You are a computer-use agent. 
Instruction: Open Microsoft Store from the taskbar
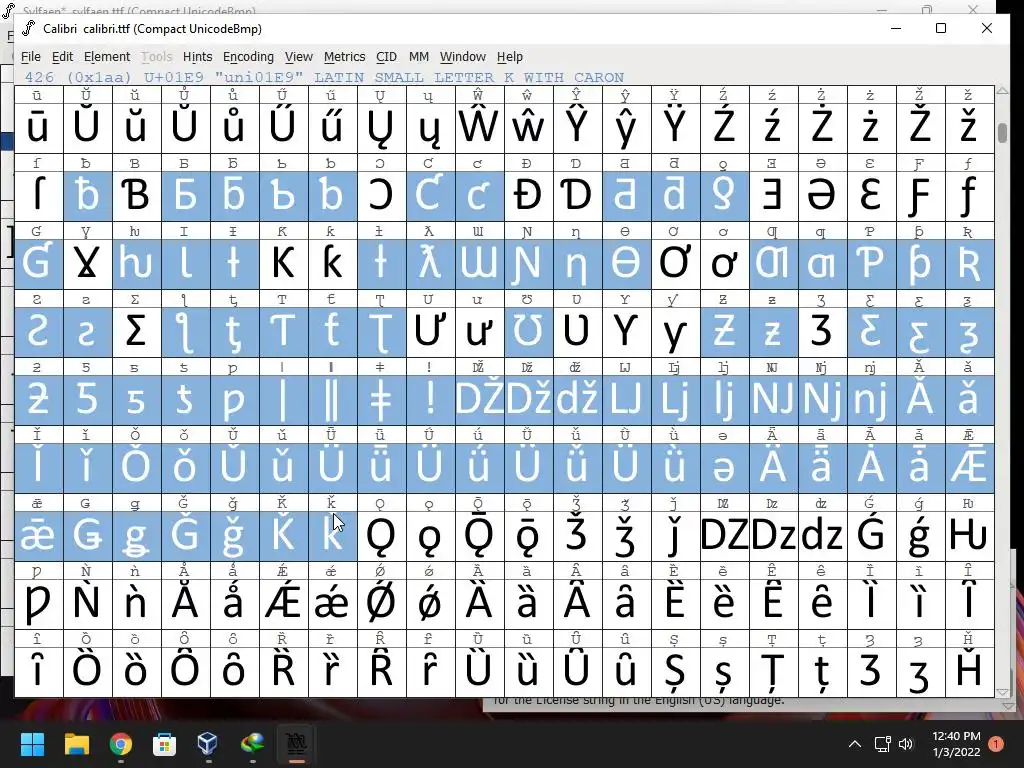(x=164, y=744)
